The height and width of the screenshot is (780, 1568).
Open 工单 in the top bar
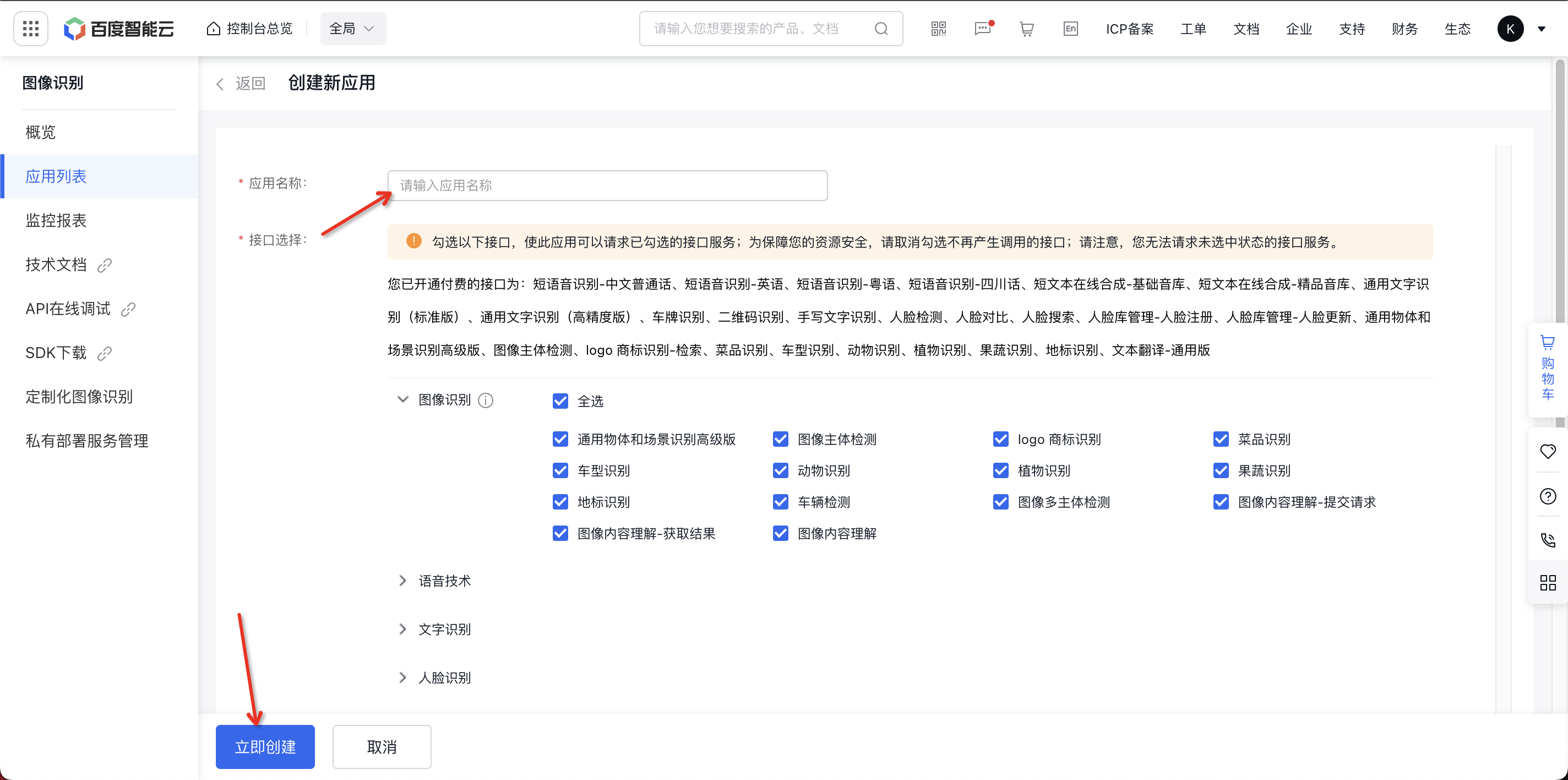(x=1193, y=29)
